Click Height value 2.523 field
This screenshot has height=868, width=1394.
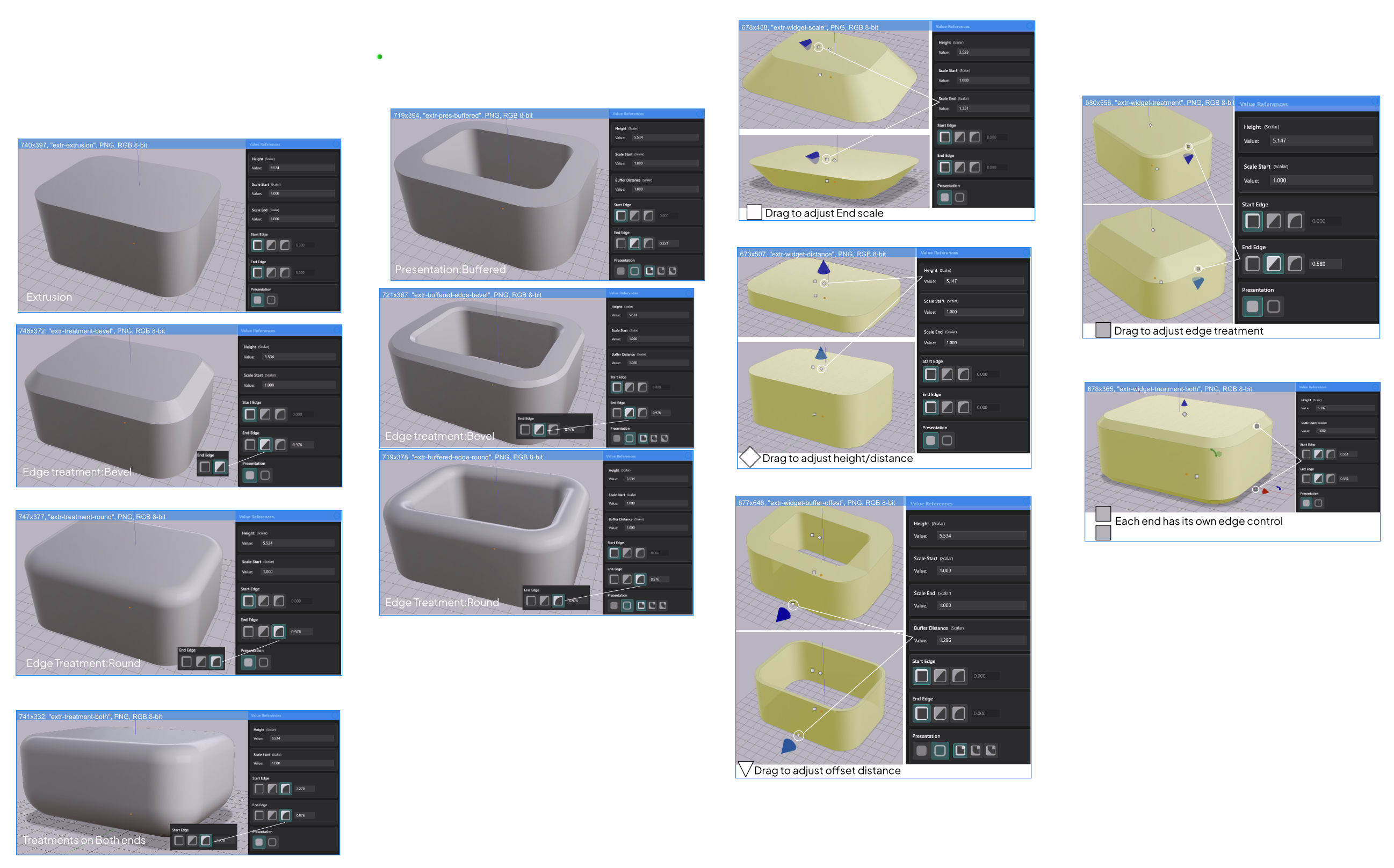click(x=993, y=52)
